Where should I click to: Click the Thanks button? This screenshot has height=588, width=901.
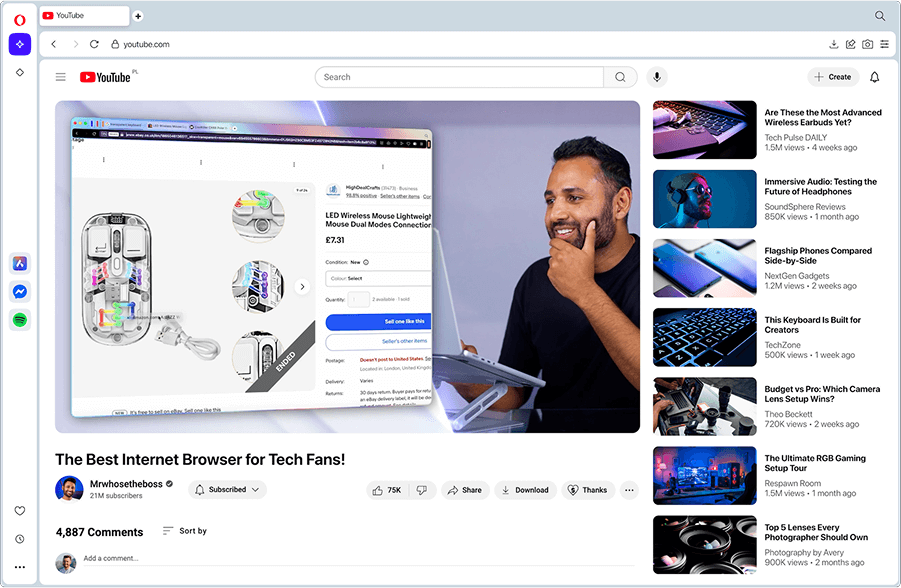point(588,490)
